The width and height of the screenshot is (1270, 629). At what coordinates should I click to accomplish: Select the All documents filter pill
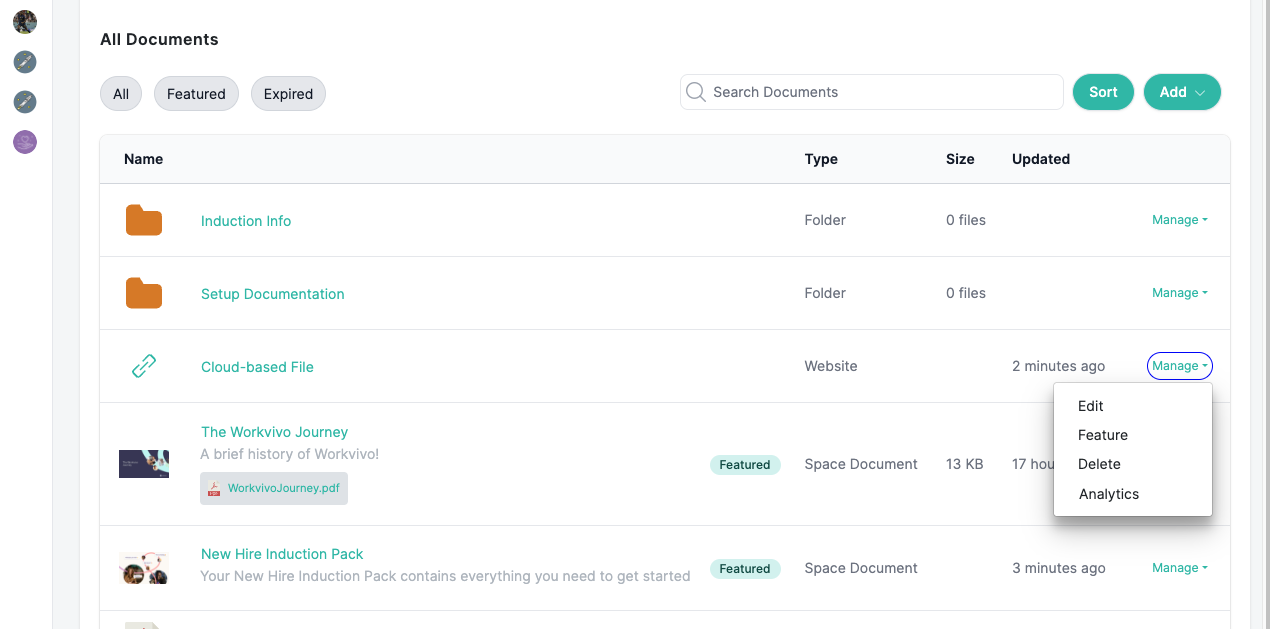point(120,93)
